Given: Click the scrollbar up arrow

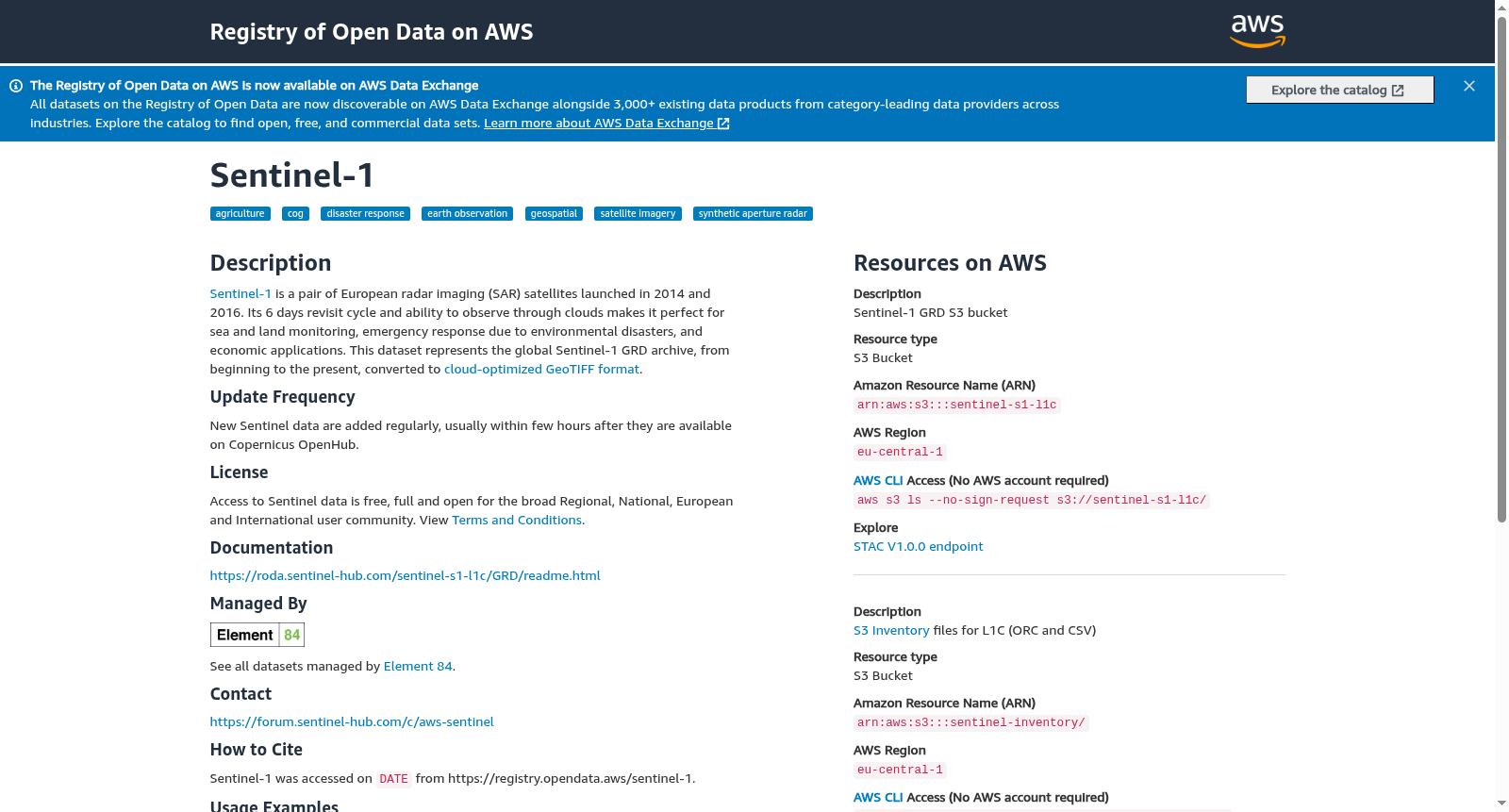Looking at the screenshot, I should coord(1501,8).
